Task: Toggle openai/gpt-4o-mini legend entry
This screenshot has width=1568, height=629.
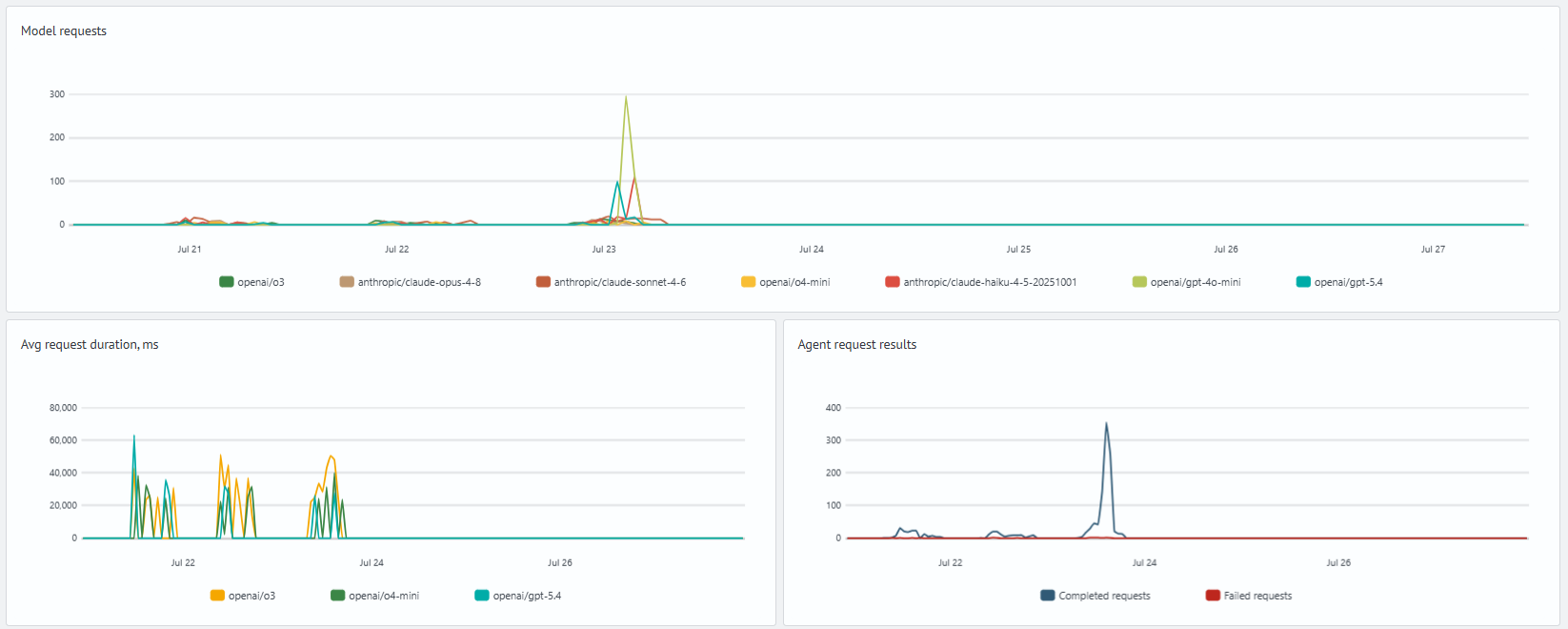Action: click(1187, 282)
